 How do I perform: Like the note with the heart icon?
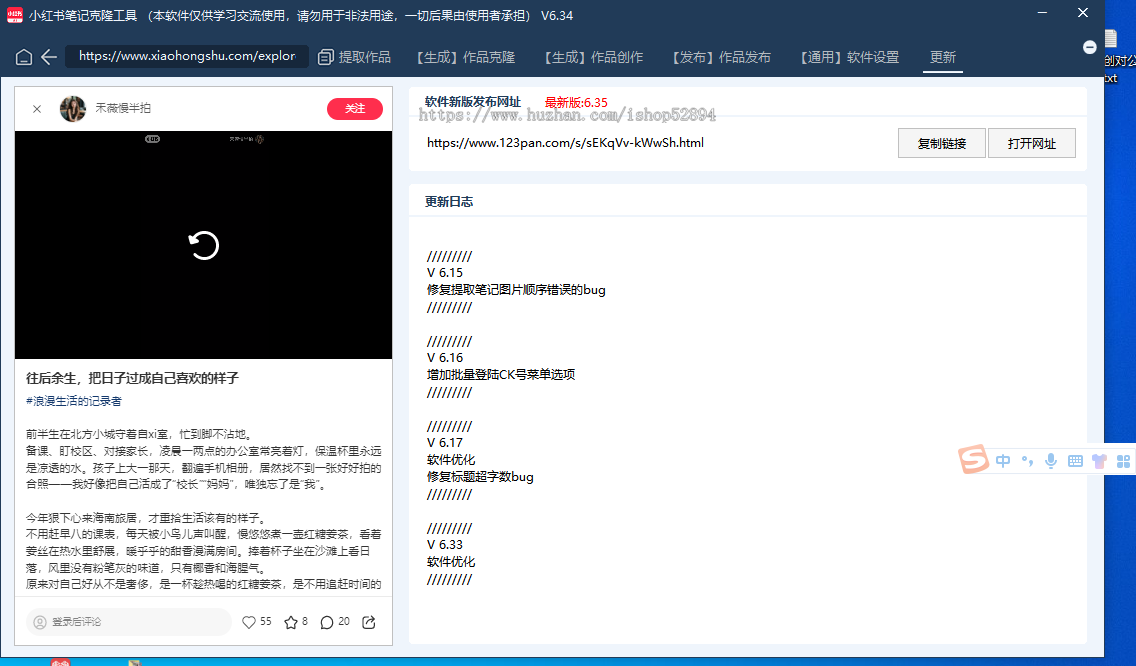coord(248,622)
